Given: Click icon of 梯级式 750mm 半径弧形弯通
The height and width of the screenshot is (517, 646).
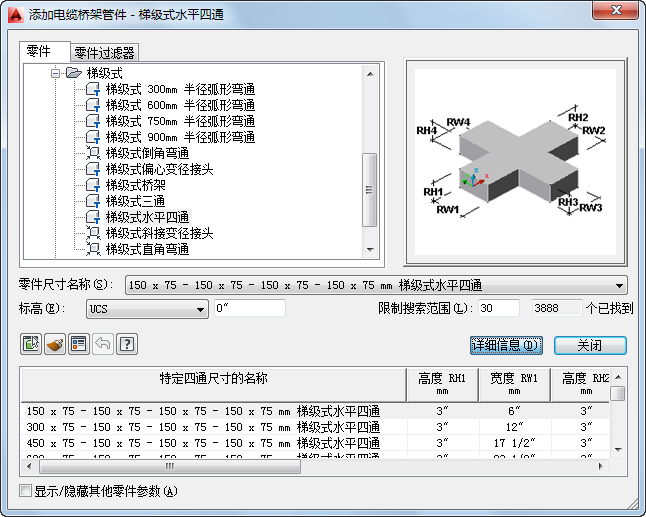Looking at the screenshot, I should click(93, 121).
